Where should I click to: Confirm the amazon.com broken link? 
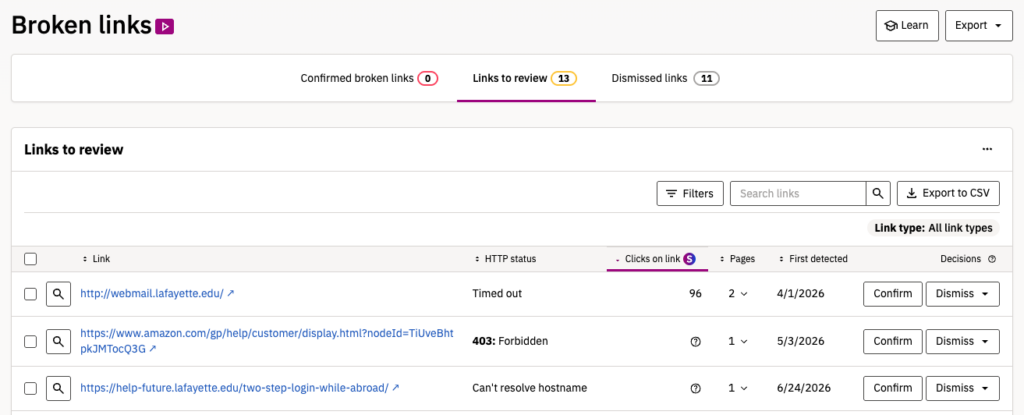[893, 341]
